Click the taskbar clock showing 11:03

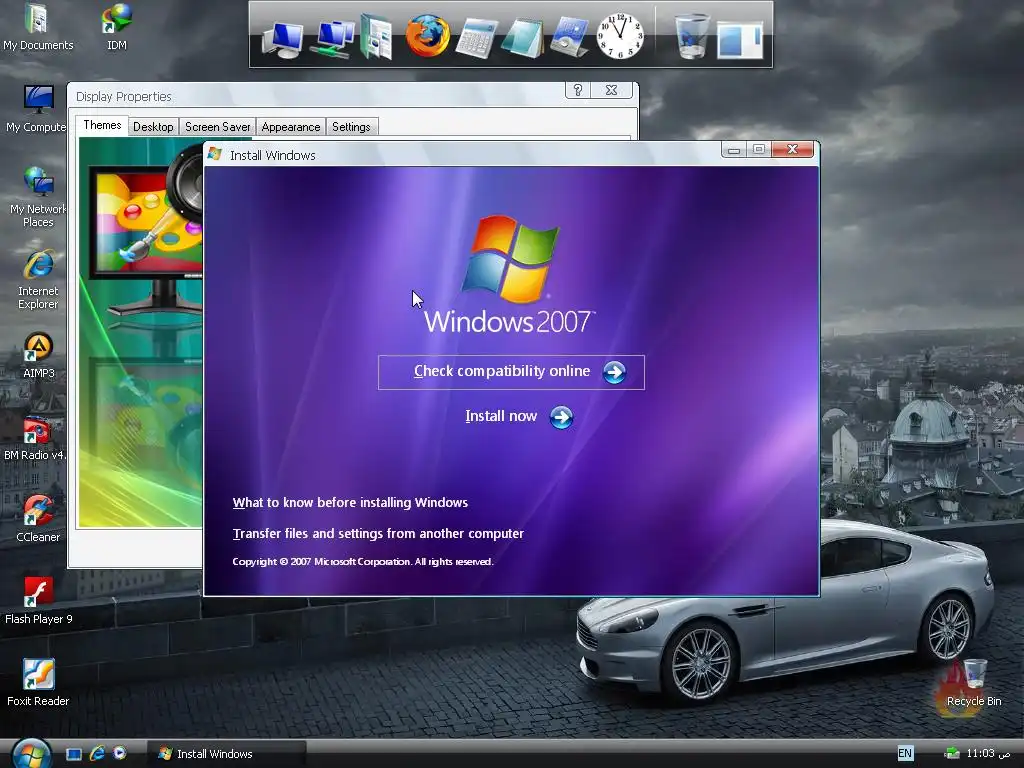tap(987, 753)
